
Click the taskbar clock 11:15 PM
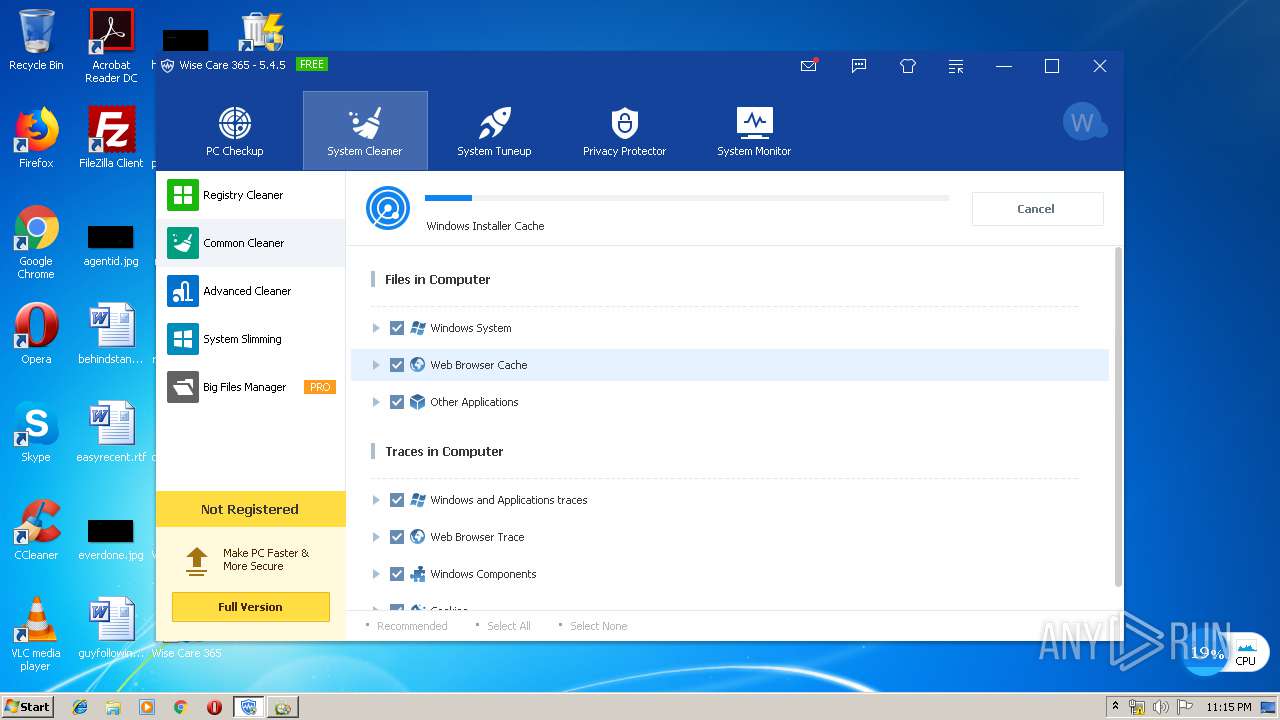(x=1229, y=707)
